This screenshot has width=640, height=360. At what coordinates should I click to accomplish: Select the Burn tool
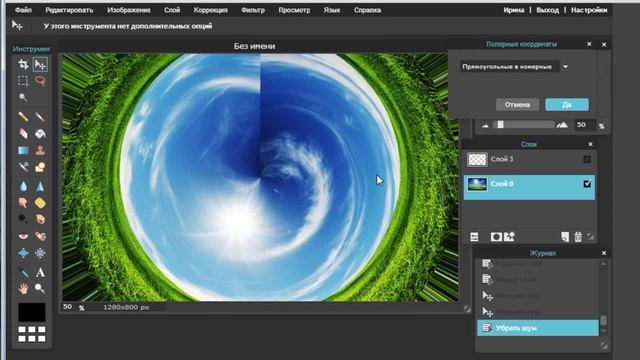point(40,220)
